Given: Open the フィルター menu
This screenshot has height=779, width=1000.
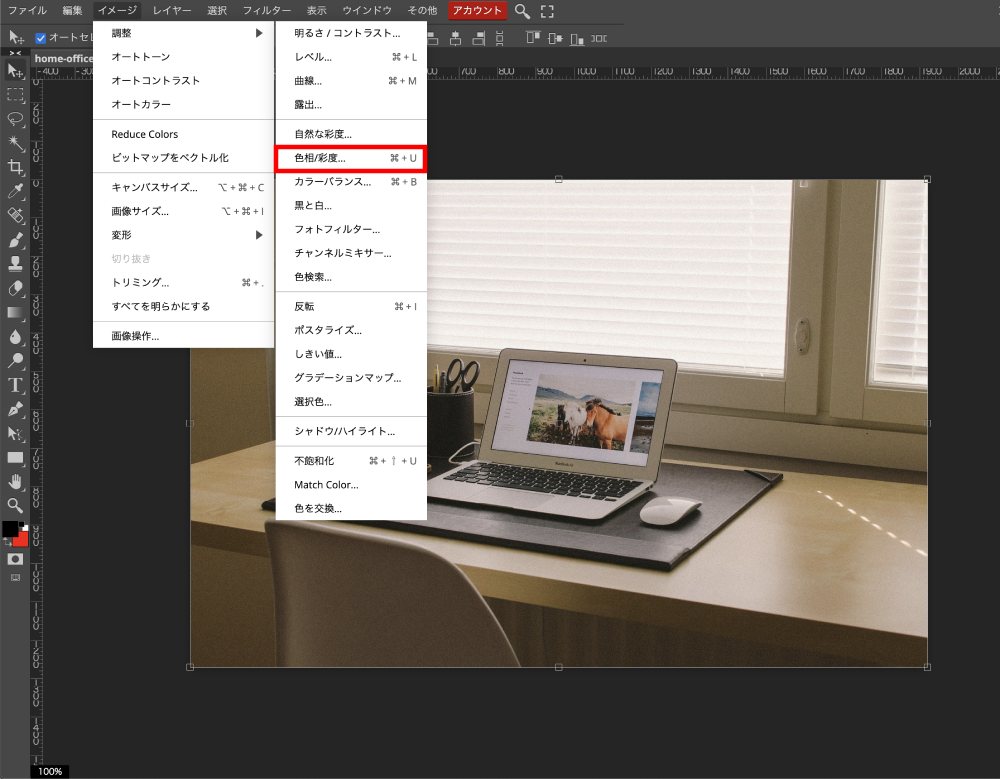Looking at the screenshot, I should 267,10.
